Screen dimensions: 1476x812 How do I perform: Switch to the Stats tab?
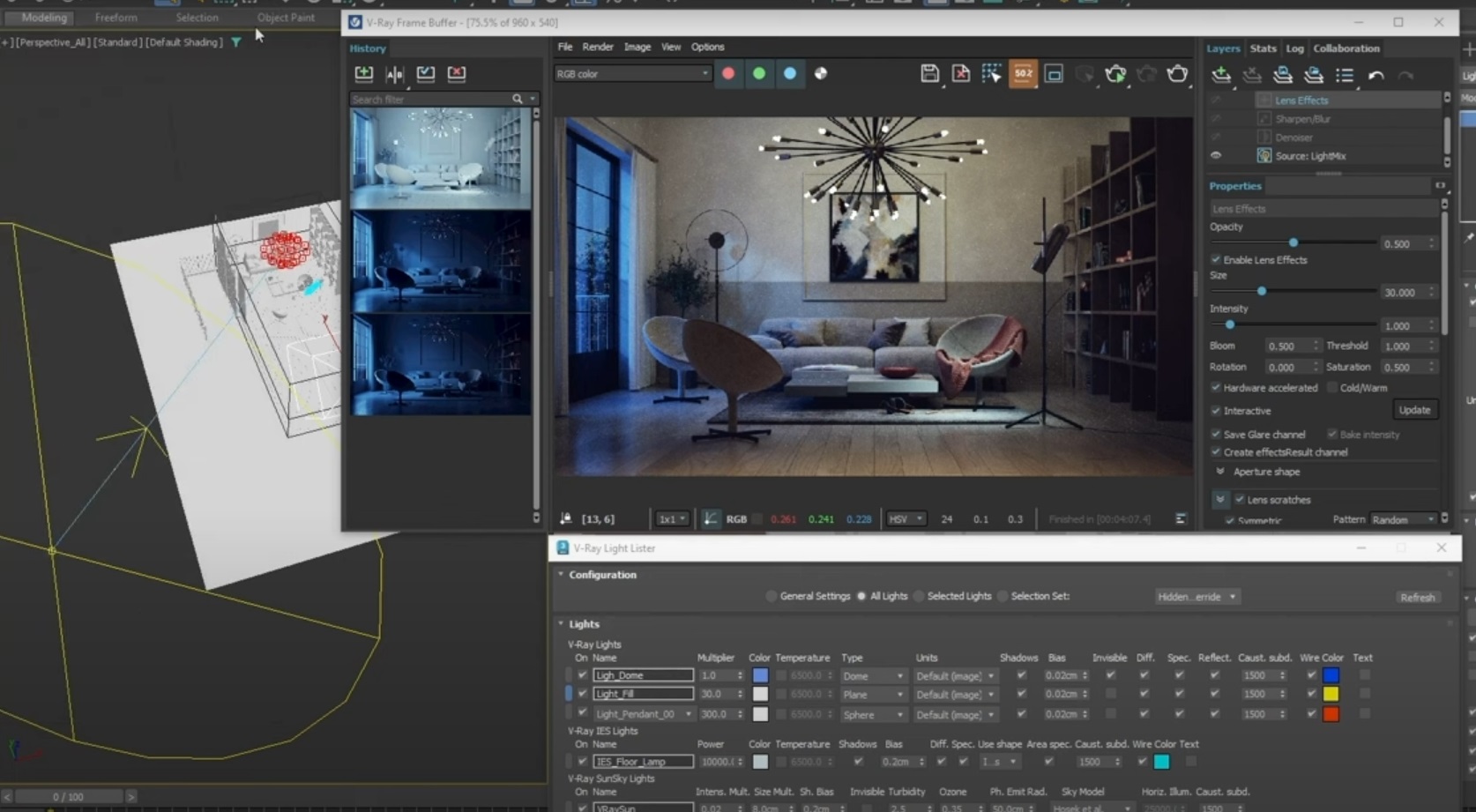click(1263, 48)
